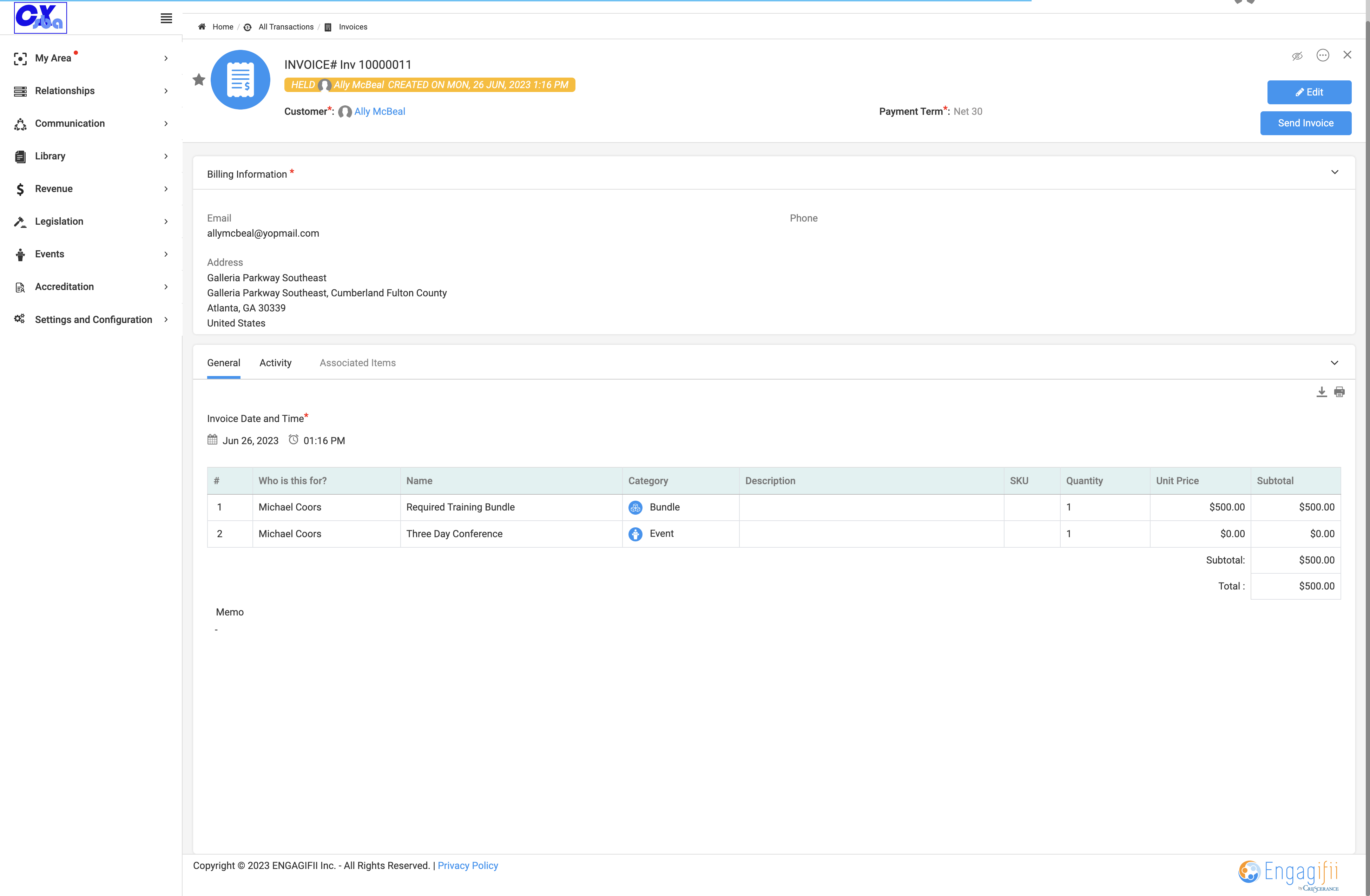Screen dimensions: 1370x896
Task: Open the Privacy Policy link
Action: pyautogui.click(x=468, y=865)
